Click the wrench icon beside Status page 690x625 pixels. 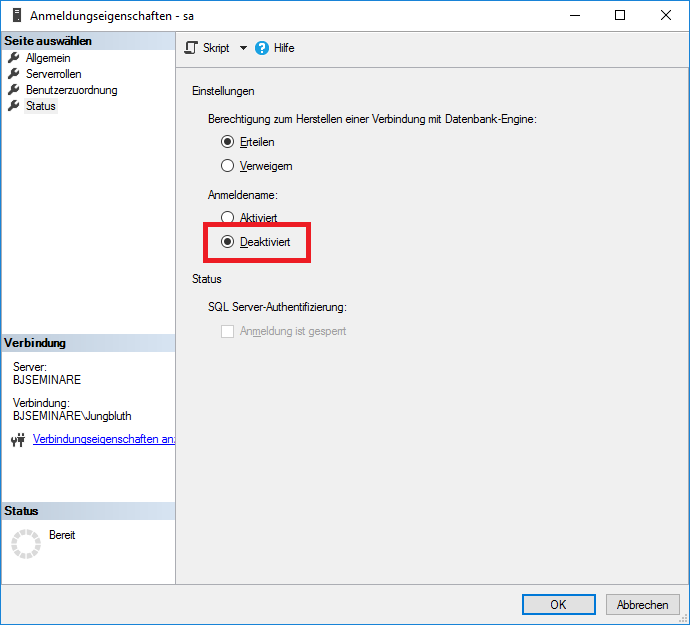click(14, 106)
